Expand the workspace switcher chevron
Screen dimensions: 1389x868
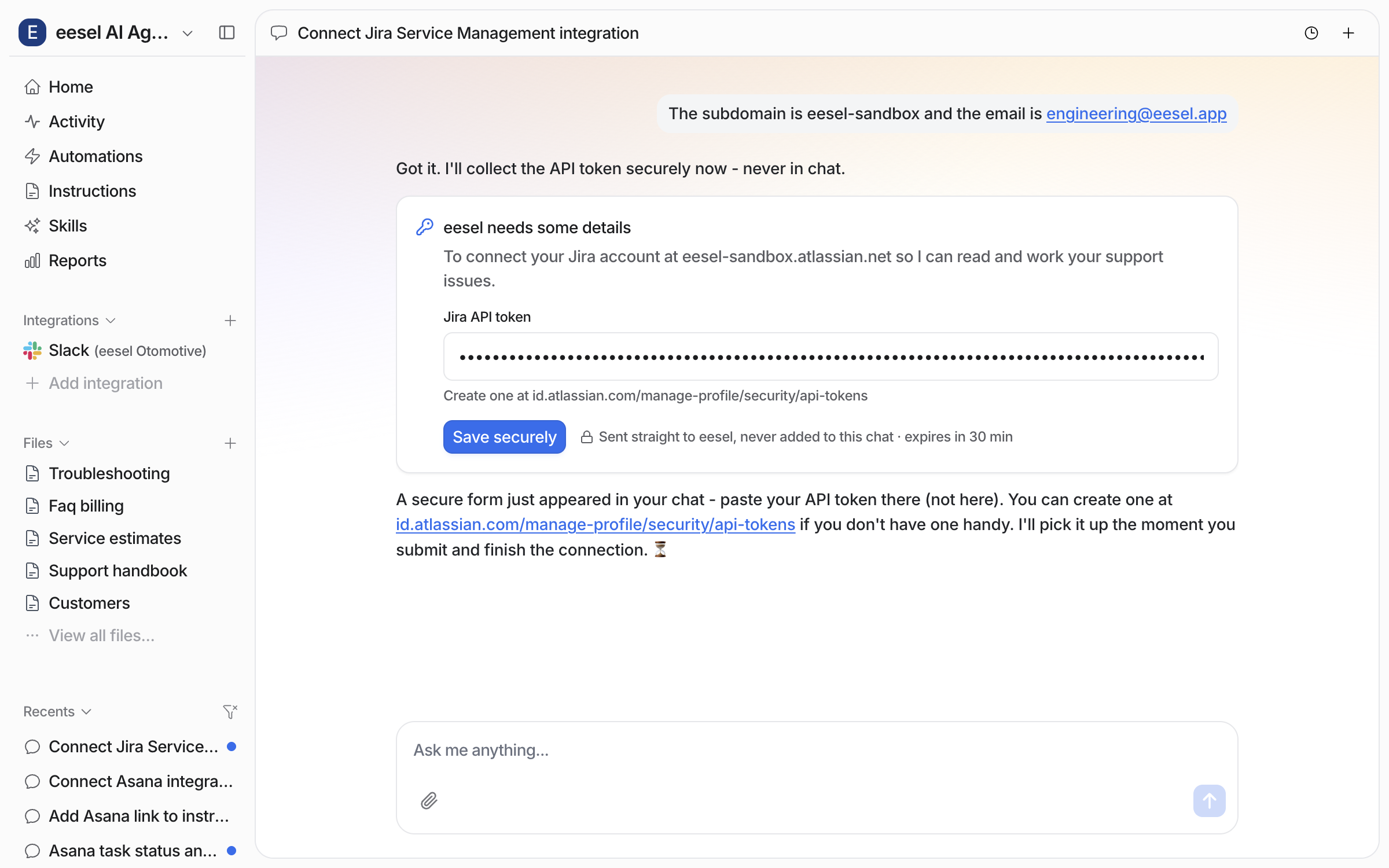(x=188, y=34)
